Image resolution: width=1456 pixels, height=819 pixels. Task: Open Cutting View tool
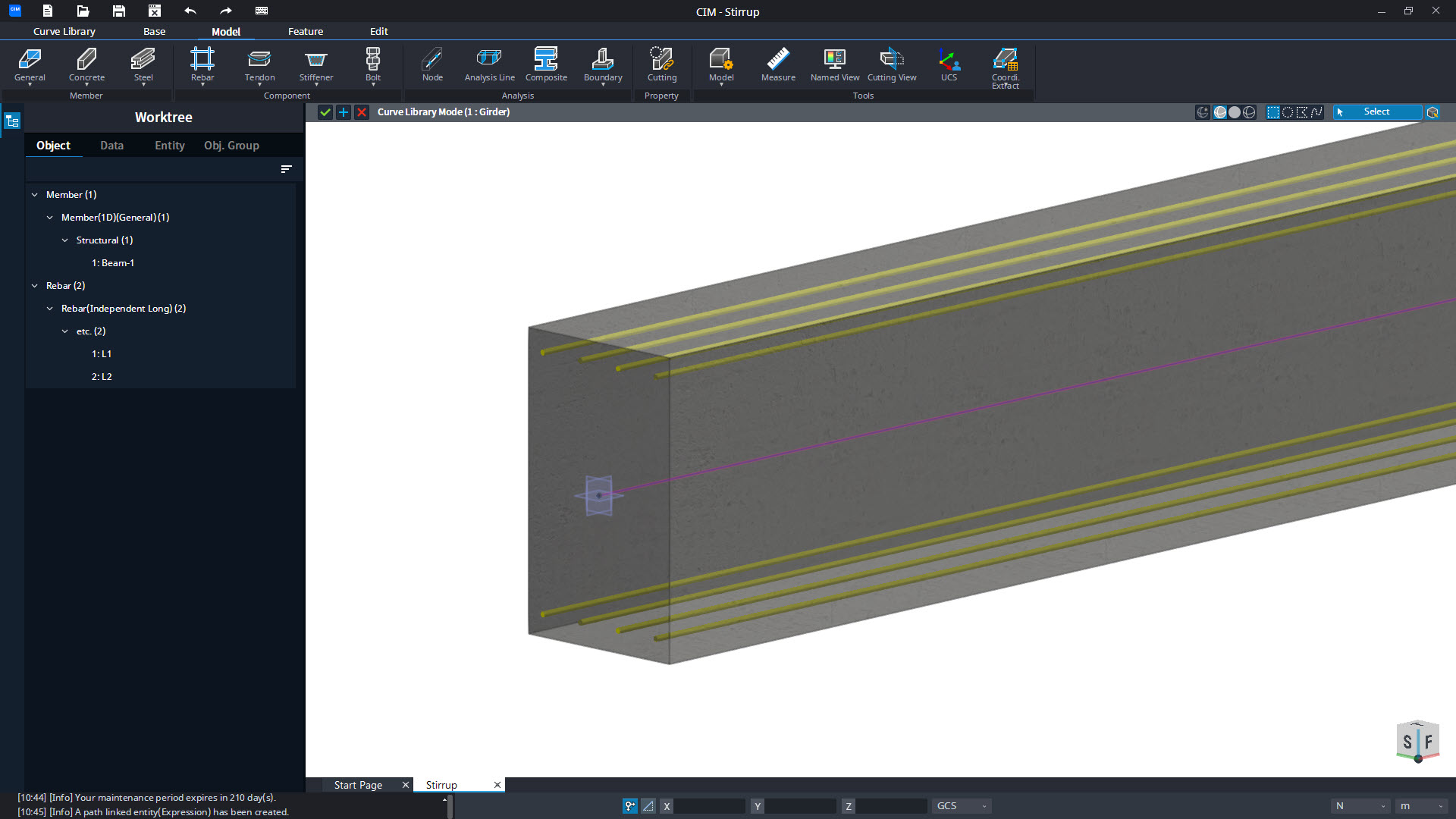coord(892,65)
